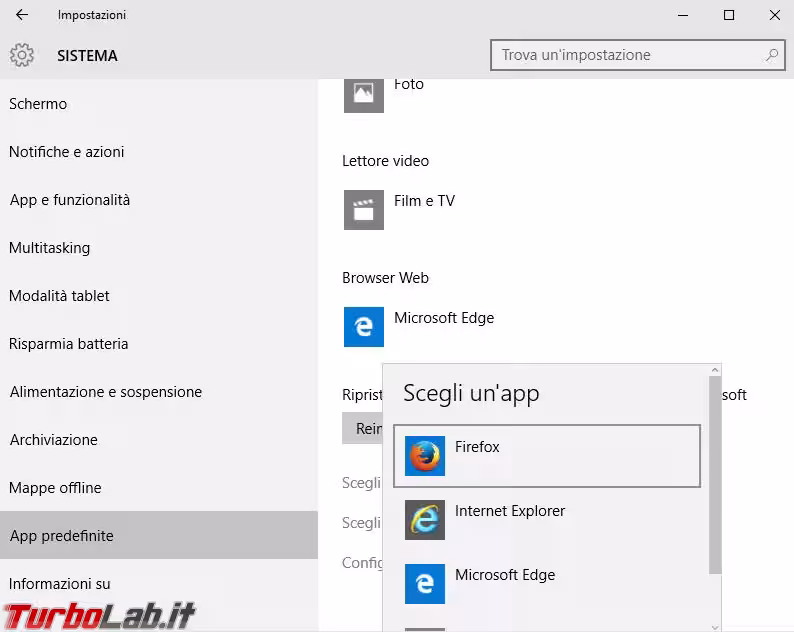The height and width of the screenshot is (632, 794).
Task: Choose the Firefox icon in app list
Action: [x=425, y=456]
